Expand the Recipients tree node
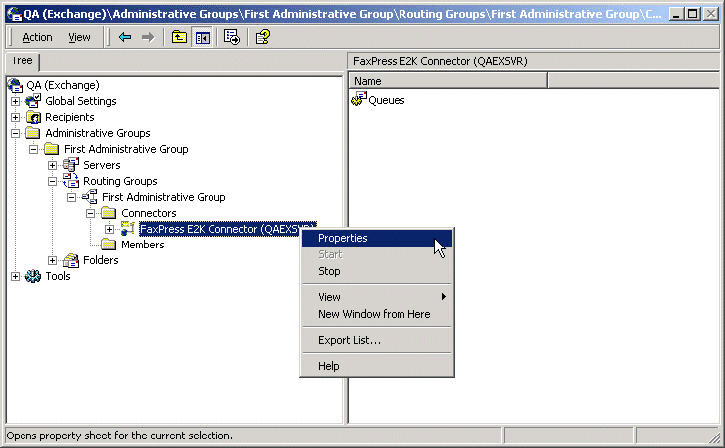 pos(15,117)
